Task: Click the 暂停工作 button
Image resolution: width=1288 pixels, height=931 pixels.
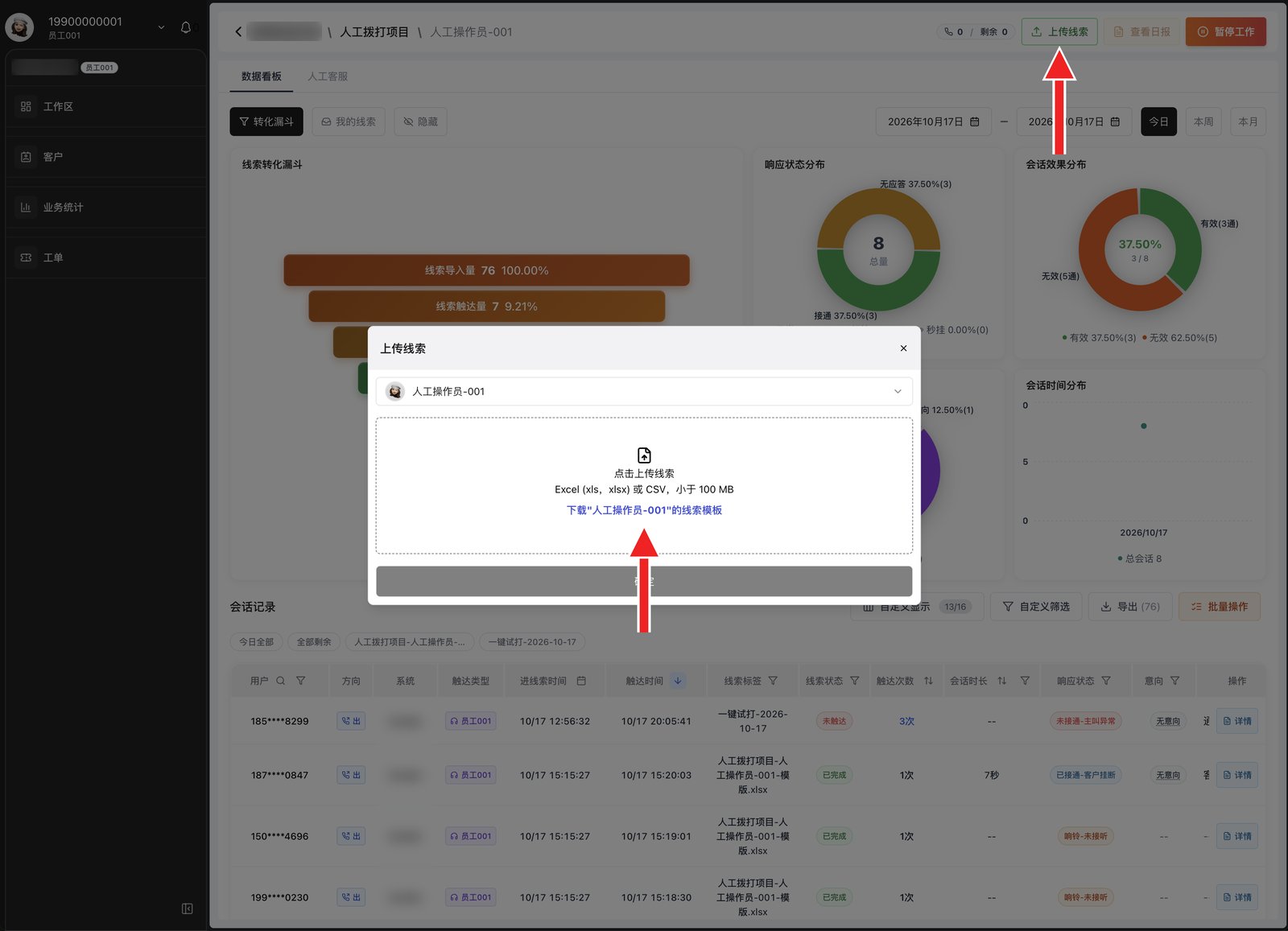Action: click(1225, 31)
